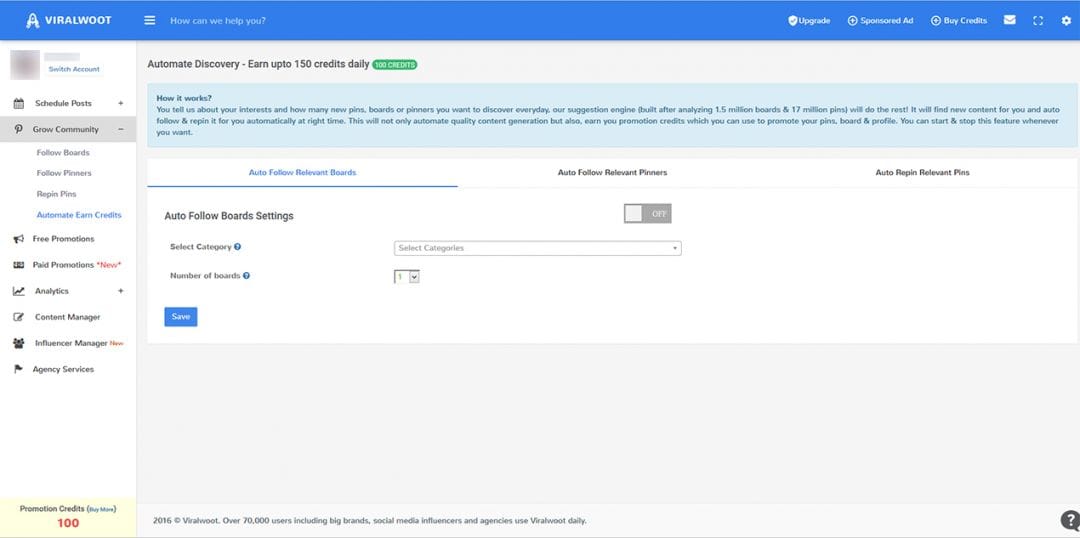Turn on Auto Follow Boards toggle
Image resolution: width=1080 pixels, height=538 pixels.
tap(647, 214)
